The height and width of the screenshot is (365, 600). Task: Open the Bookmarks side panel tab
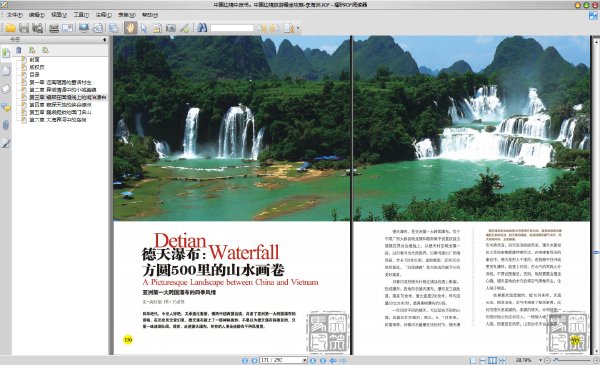[6, 53]
